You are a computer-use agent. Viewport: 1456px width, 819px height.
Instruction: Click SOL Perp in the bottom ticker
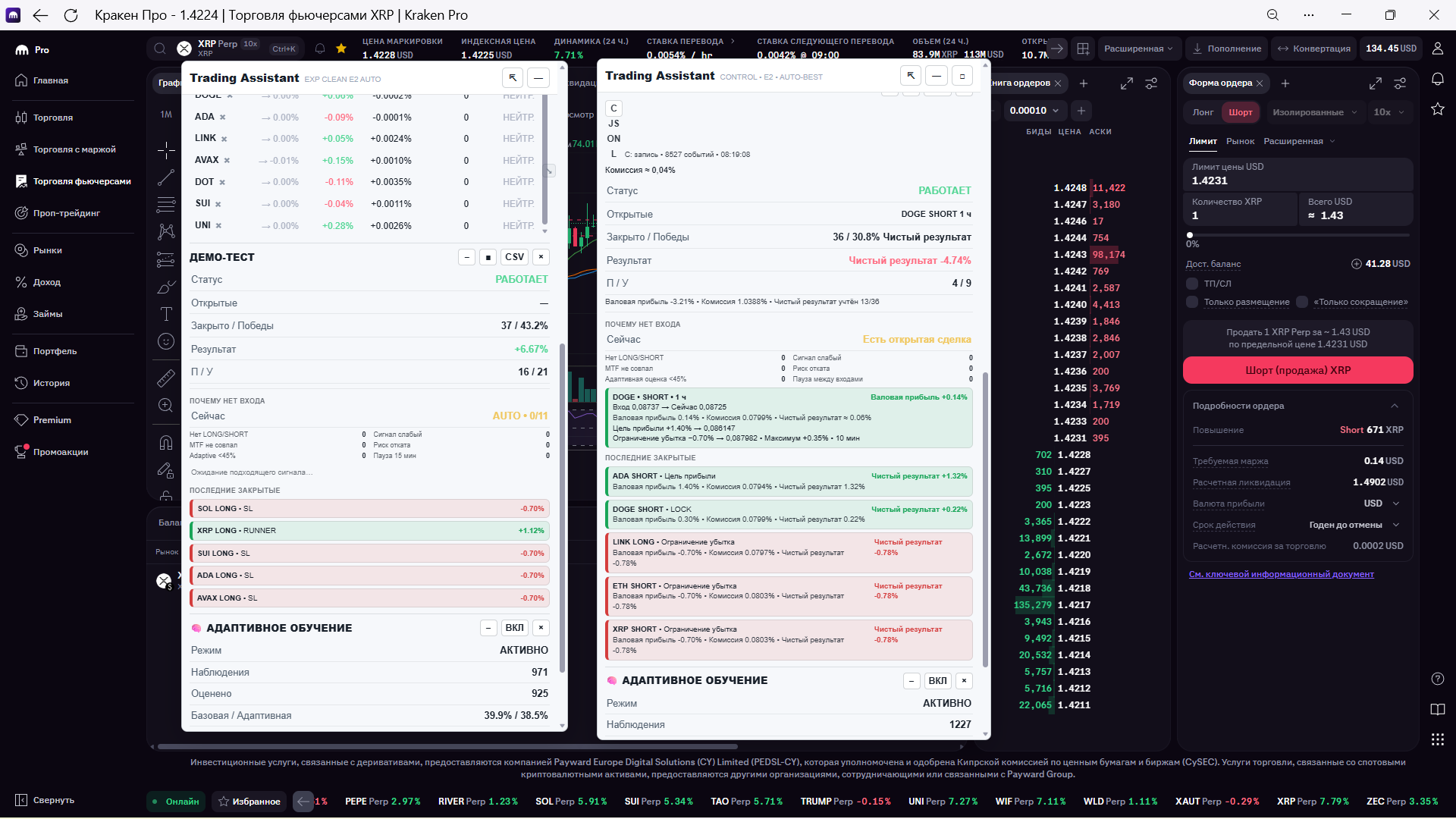(x=571, y=802)
